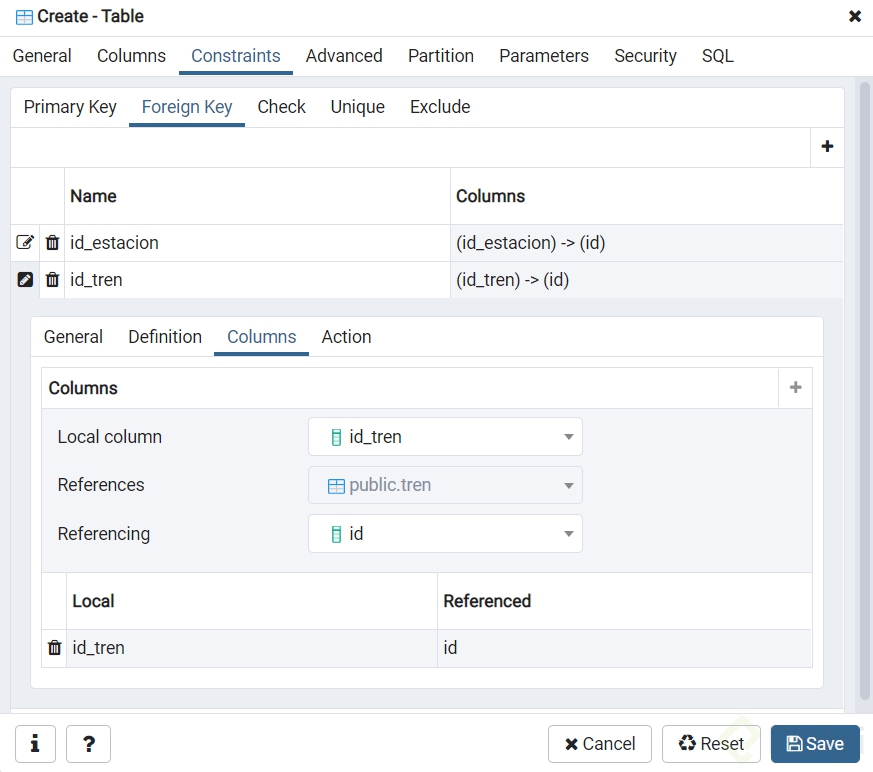The image size is (873, 772).
Task: Open the info button
Action: click(35, 744)
